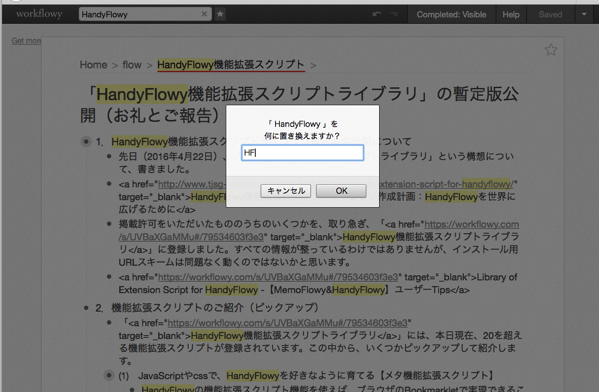The height and width of the screenshot is (392, 599).
Task: Open the top-right dropdown arrow menu
Action: [x=584, y=15]
